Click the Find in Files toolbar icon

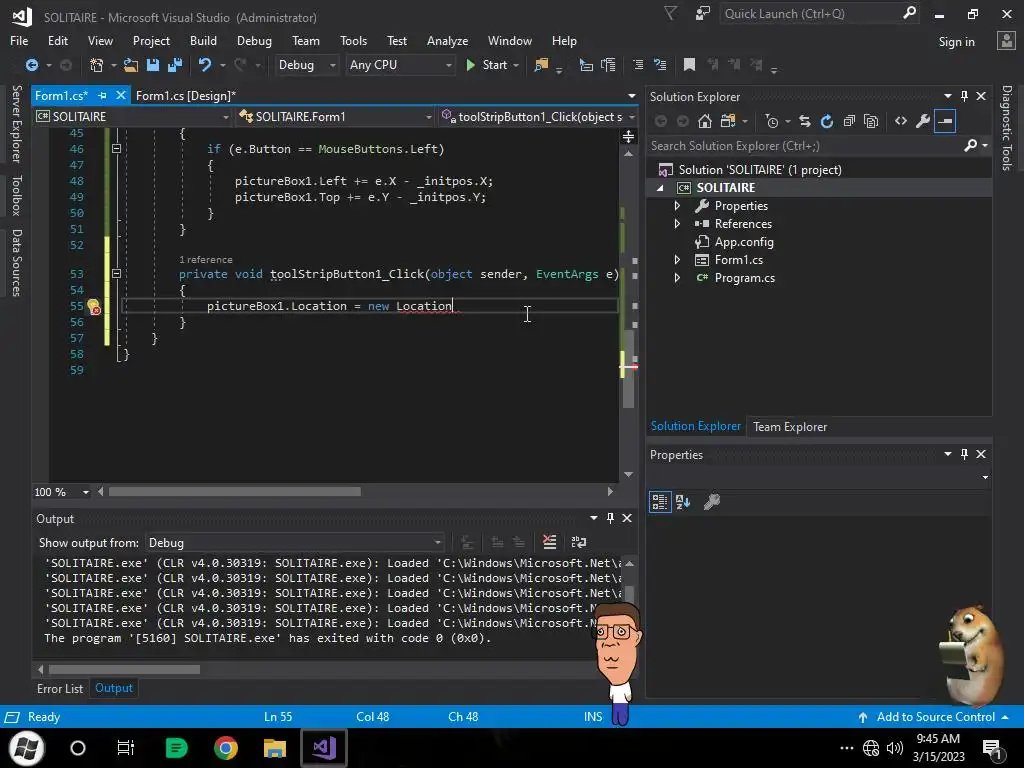[x=541, y=65]
